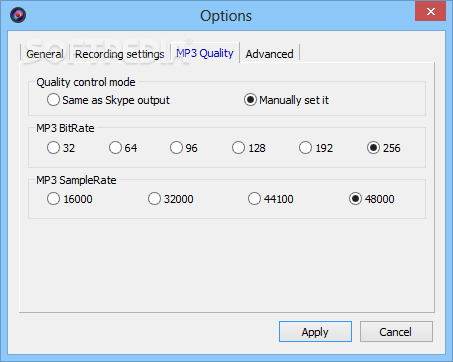The image size is (453, 362).
Task: Choose the 48000 sample rate
Action: point(372,199)
